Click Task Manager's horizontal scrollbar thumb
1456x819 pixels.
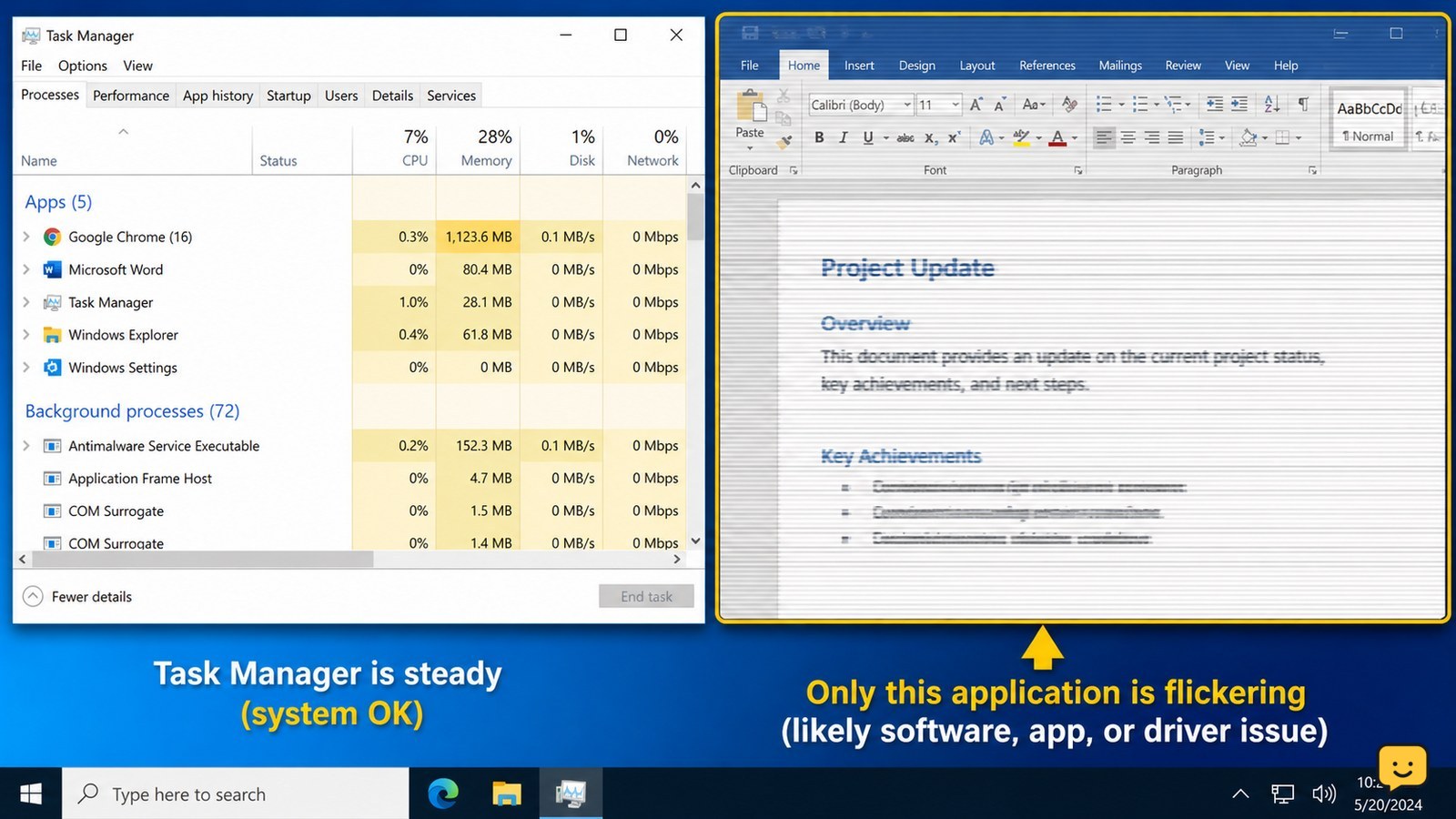click(202, 560)
